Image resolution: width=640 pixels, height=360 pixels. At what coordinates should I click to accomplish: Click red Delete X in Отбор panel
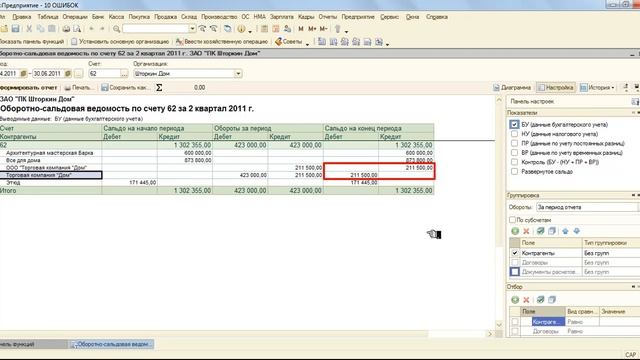tap(527, 300)
